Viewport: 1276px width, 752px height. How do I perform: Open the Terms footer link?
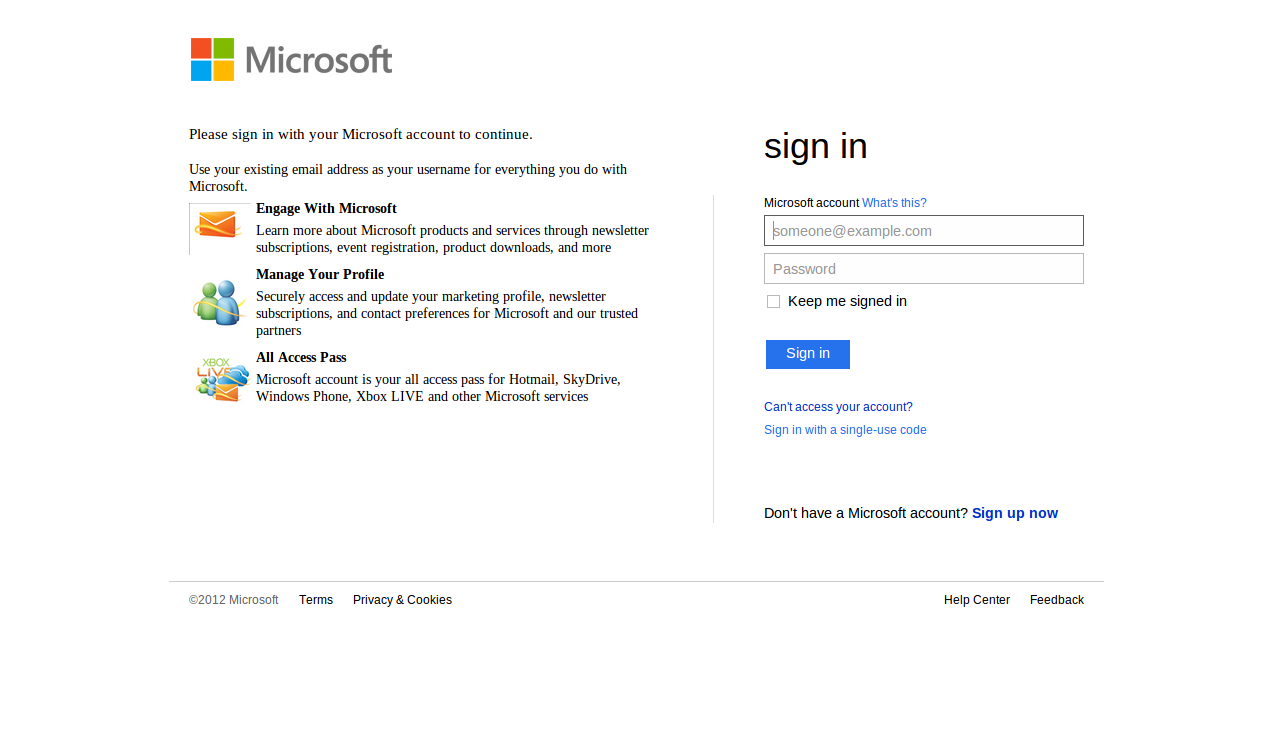click(316, 600)
